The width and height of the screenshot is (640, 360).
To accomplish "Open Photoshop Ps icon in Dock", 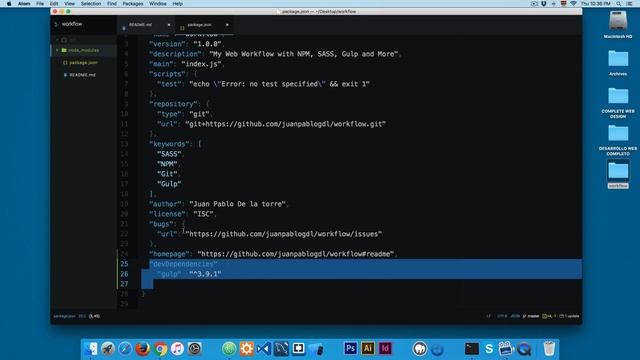I will 350,348.
